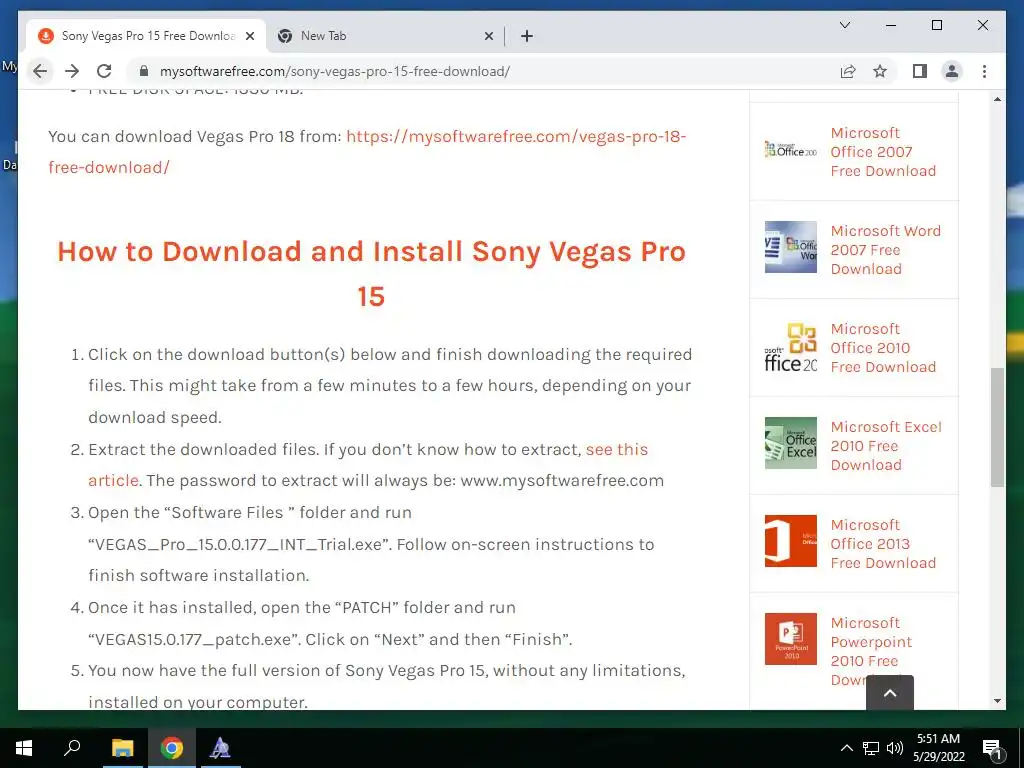Share this page using the share icon
Viewport: 1024px width, 768px height.
pos(848,71)
